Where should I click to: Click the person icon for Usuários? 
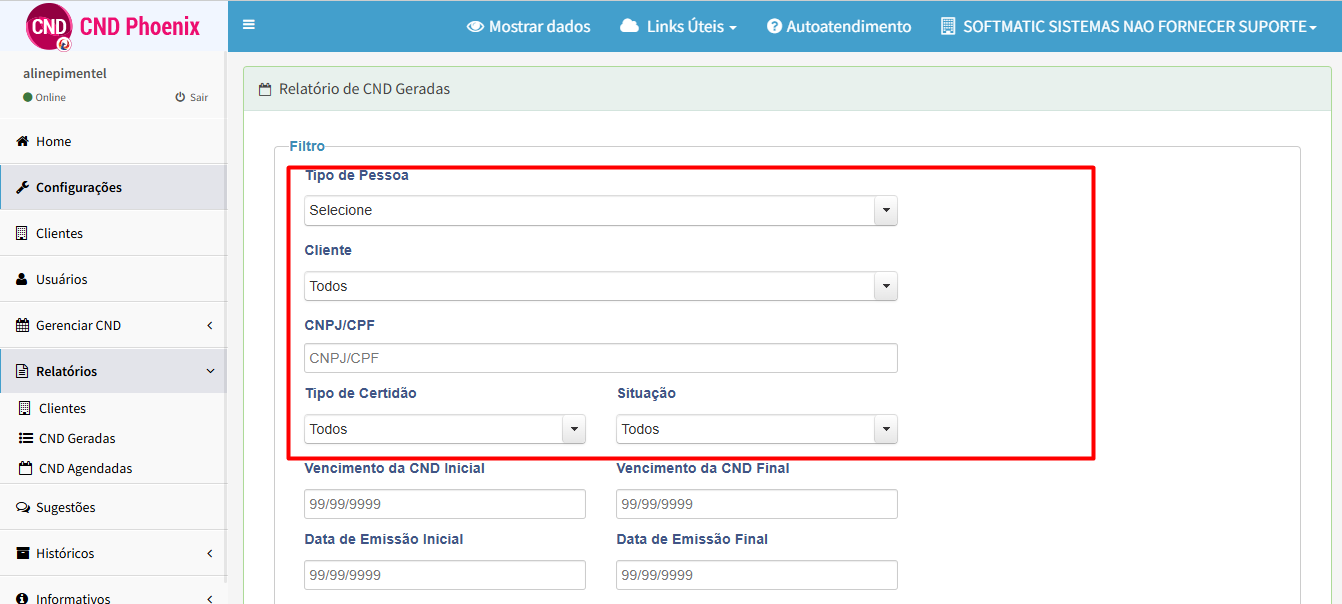click(22, 279)
